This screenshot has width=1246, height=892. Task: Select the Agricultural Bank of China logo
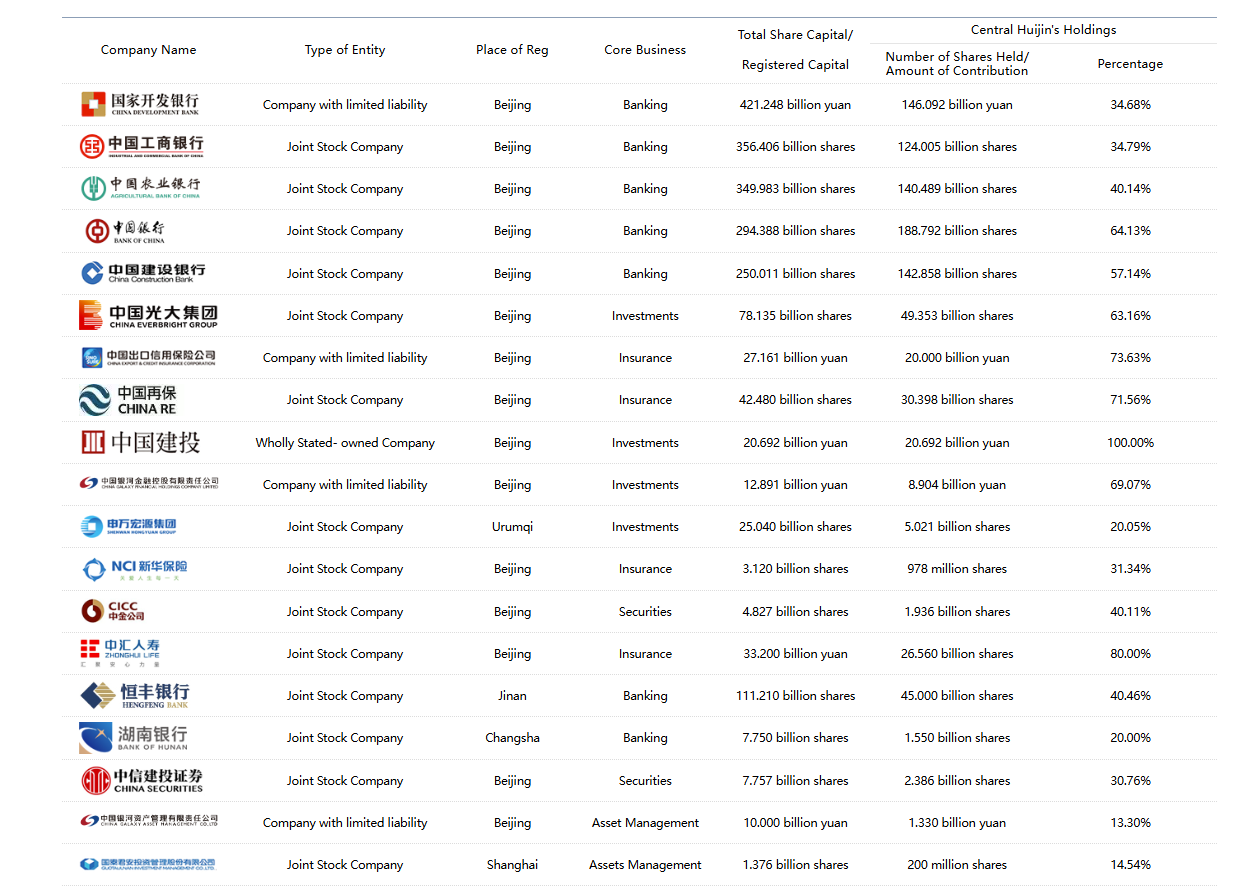tap(141, 188)
